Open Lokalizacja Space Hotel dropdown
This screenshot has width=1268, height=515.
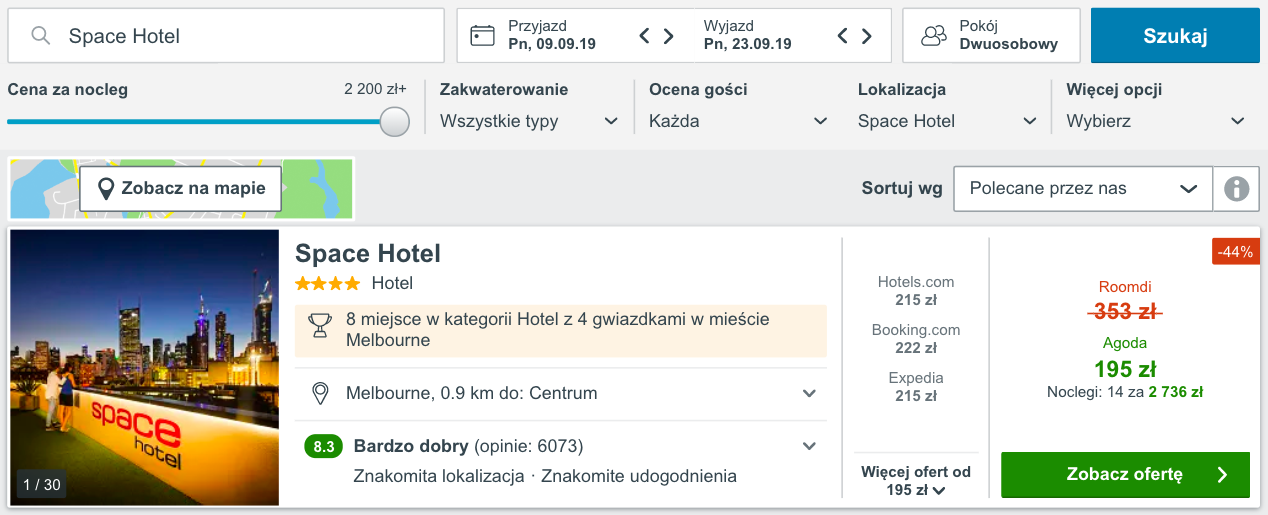(x=947, y=121)
